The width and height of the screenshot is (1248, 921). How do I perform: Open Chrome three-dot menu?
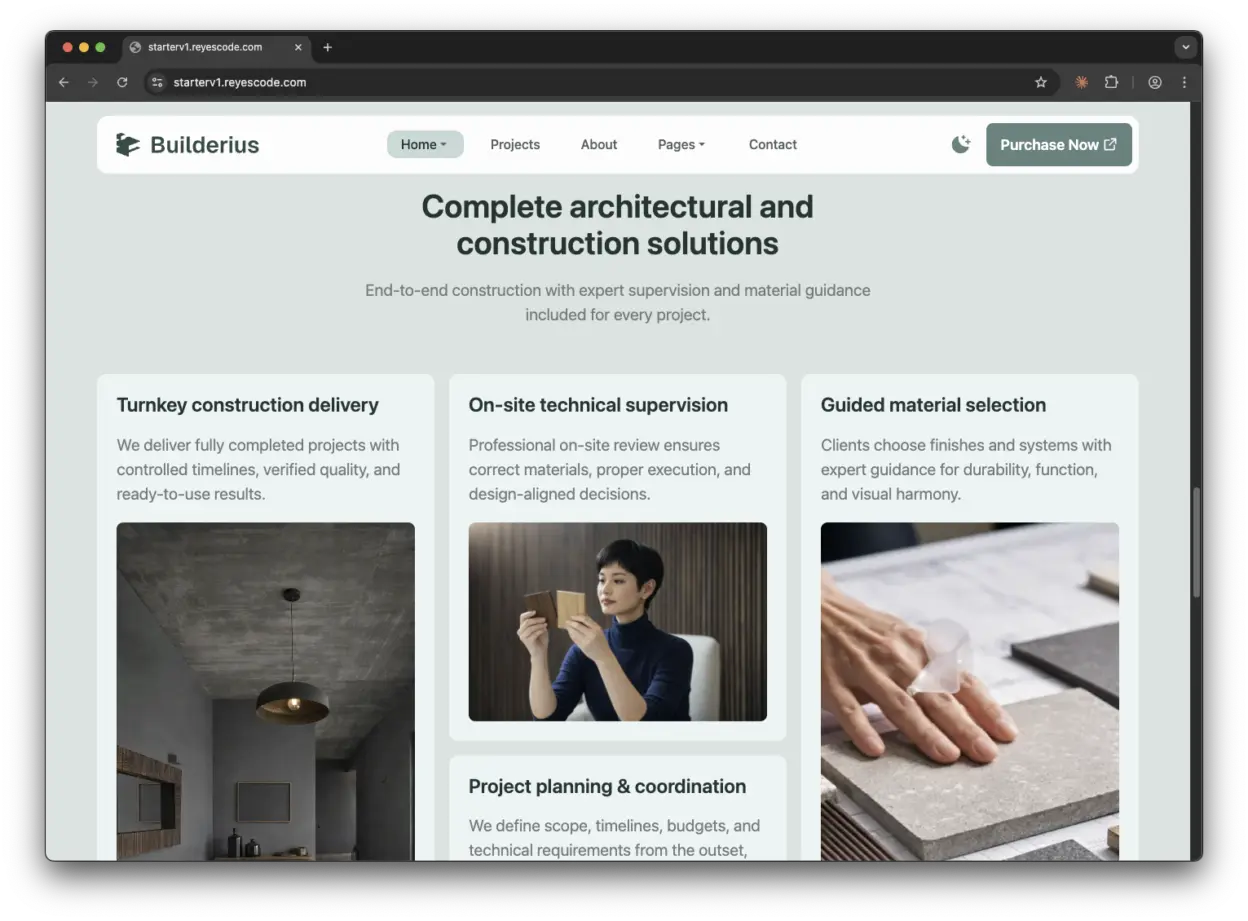pyautogui.click(x=1184, y=82)
